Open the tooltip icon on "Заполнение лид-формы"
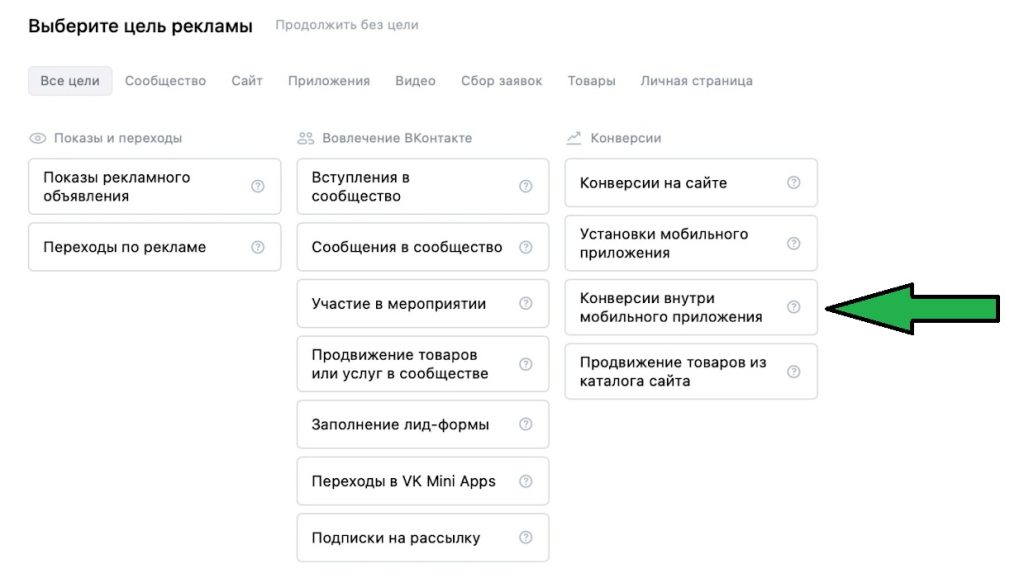Image resolution: width=1024 pixels, height=583 pixels. click(525, 424)
